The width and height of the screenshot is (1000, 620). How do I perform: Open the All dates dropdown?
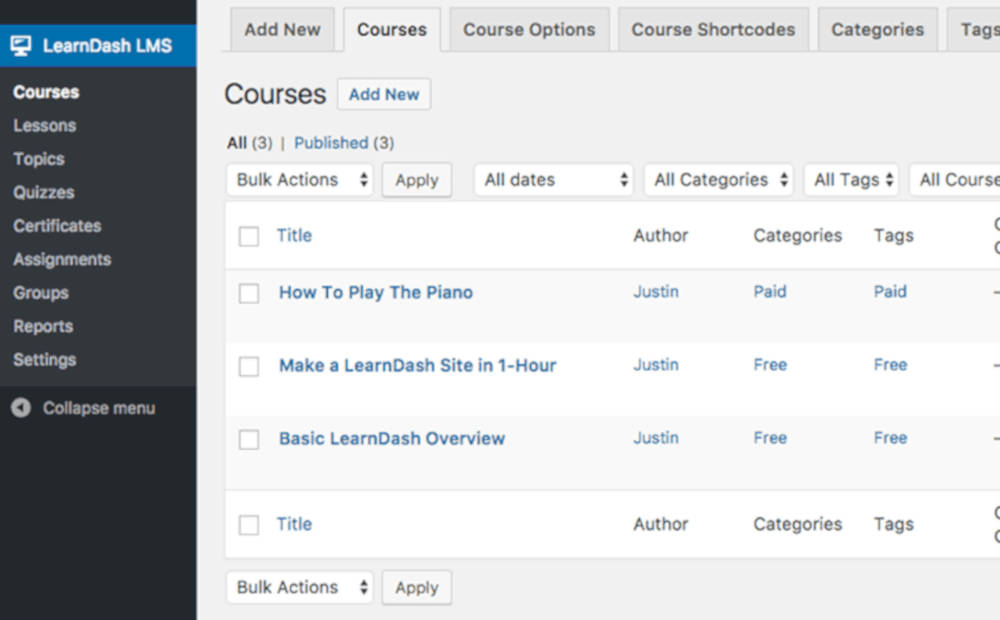pos(553,179)
